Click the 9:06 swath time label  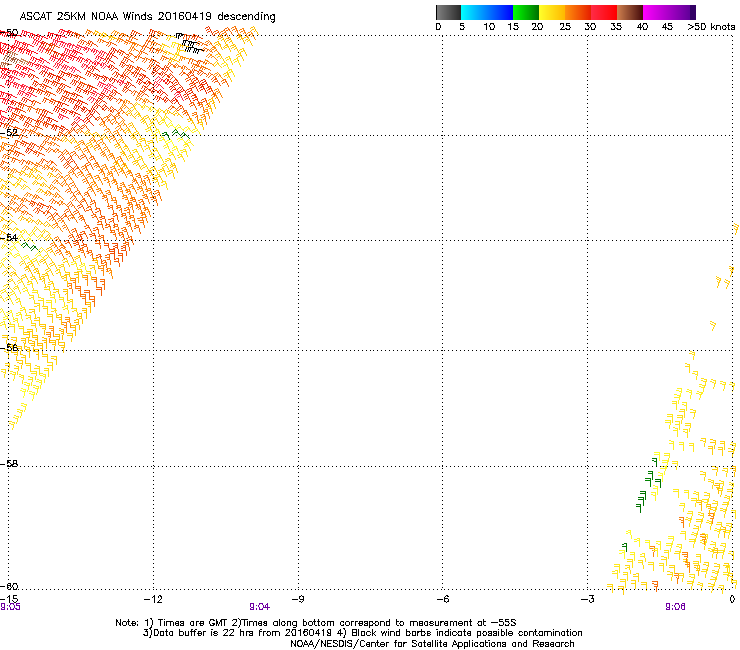pyautogui.click(x=675, y=607)
